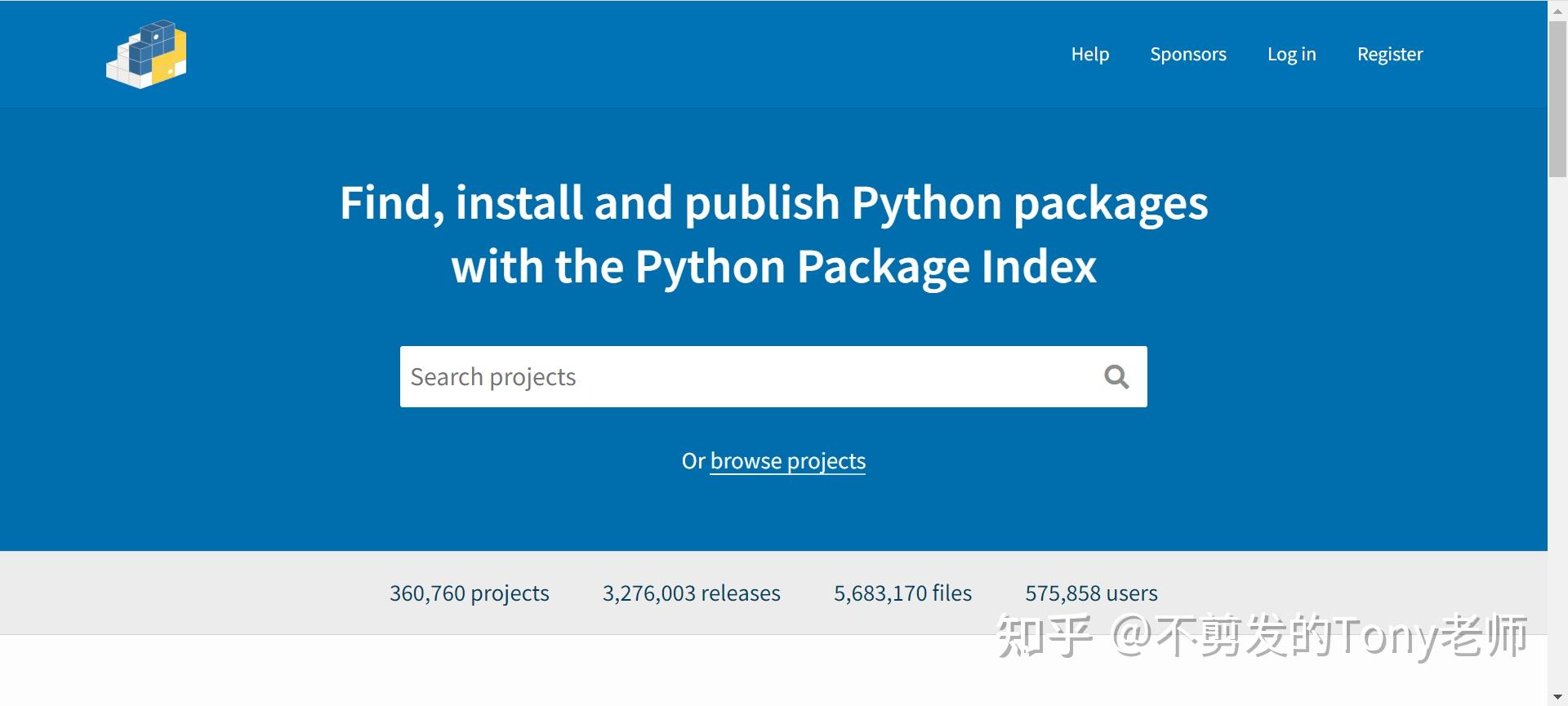Screen dimensions: 1568x706
Task: Click the magnifying glass search icon
Action: click(1116, 377)
